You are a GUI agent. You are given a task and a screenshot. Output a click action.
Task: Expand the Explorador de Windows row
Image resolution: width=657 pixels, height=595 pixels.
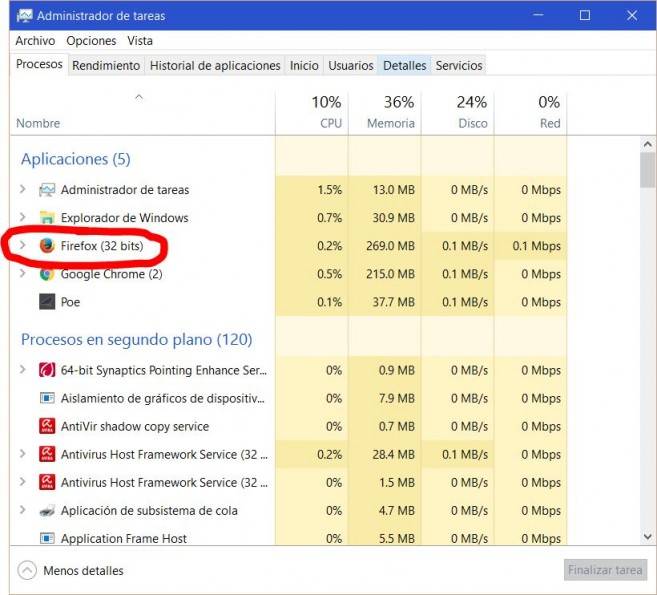pyautogui.click(x=23, y=217)
